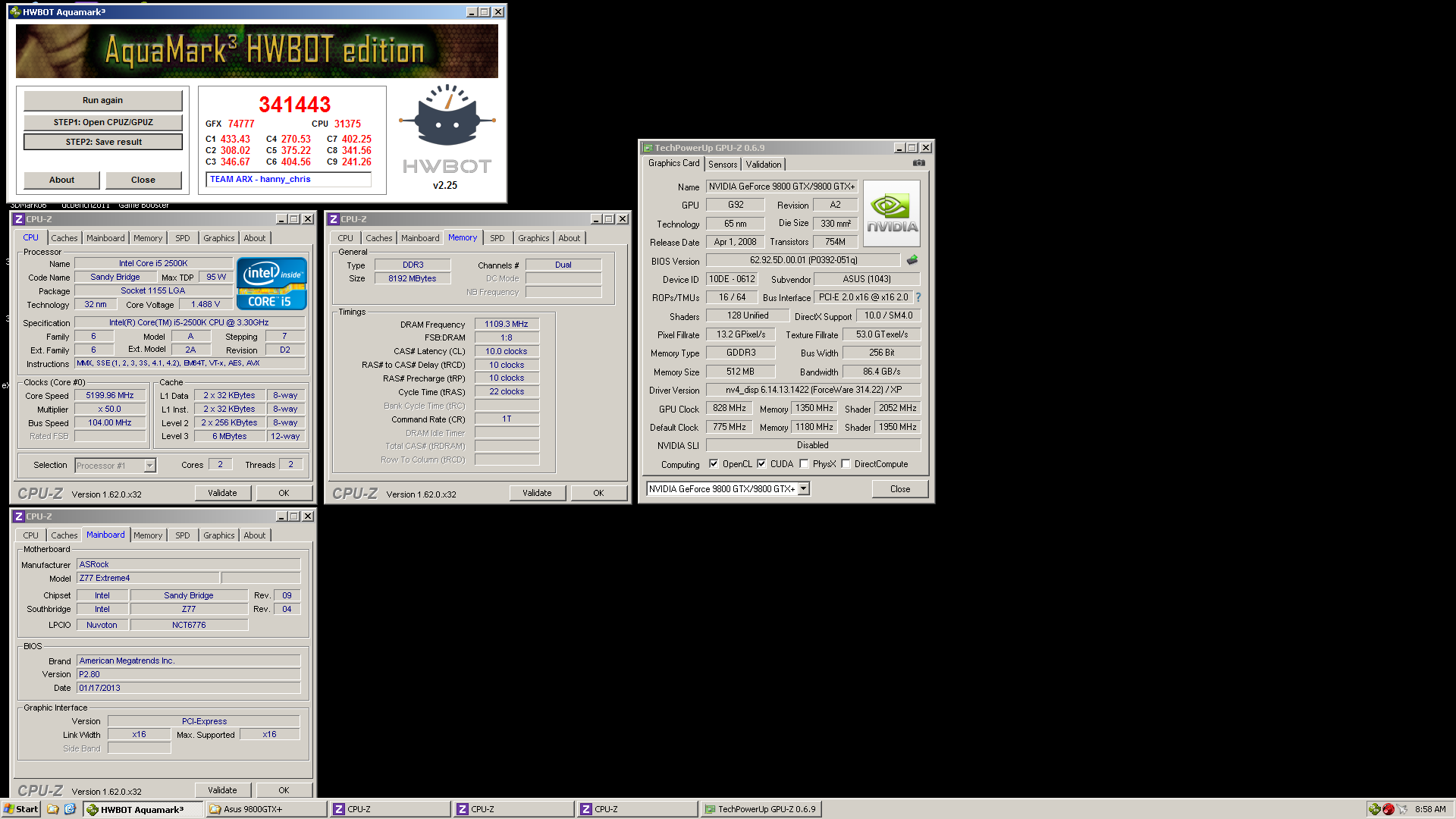The height and width of the screenshot is (819, 1456).
Task: Click Validate in CPU-Z mainboard window
Action: coord(222,790)
